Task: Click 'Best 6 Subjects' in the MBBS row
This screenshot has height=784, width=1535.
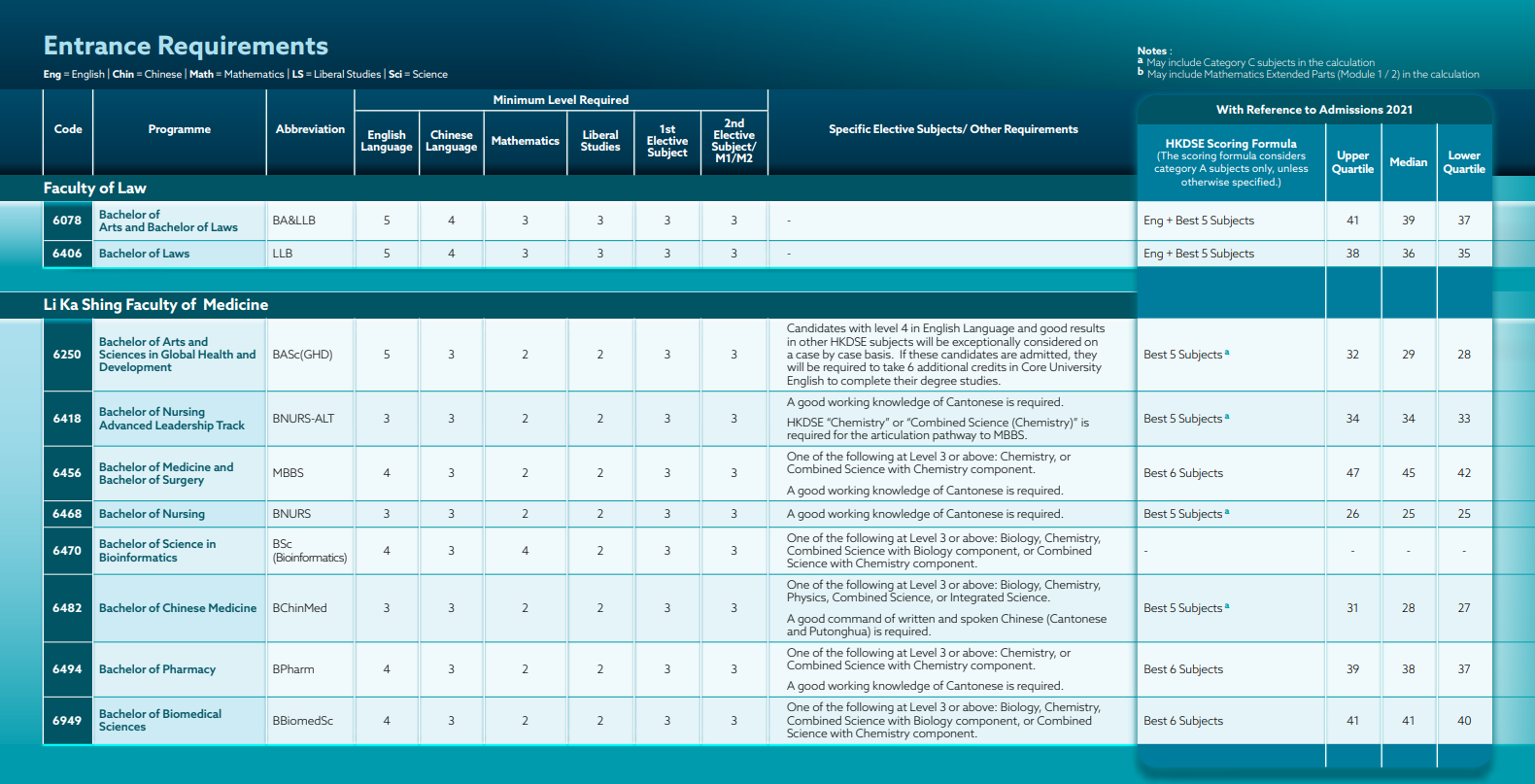Action: (x=1183, y=473)
